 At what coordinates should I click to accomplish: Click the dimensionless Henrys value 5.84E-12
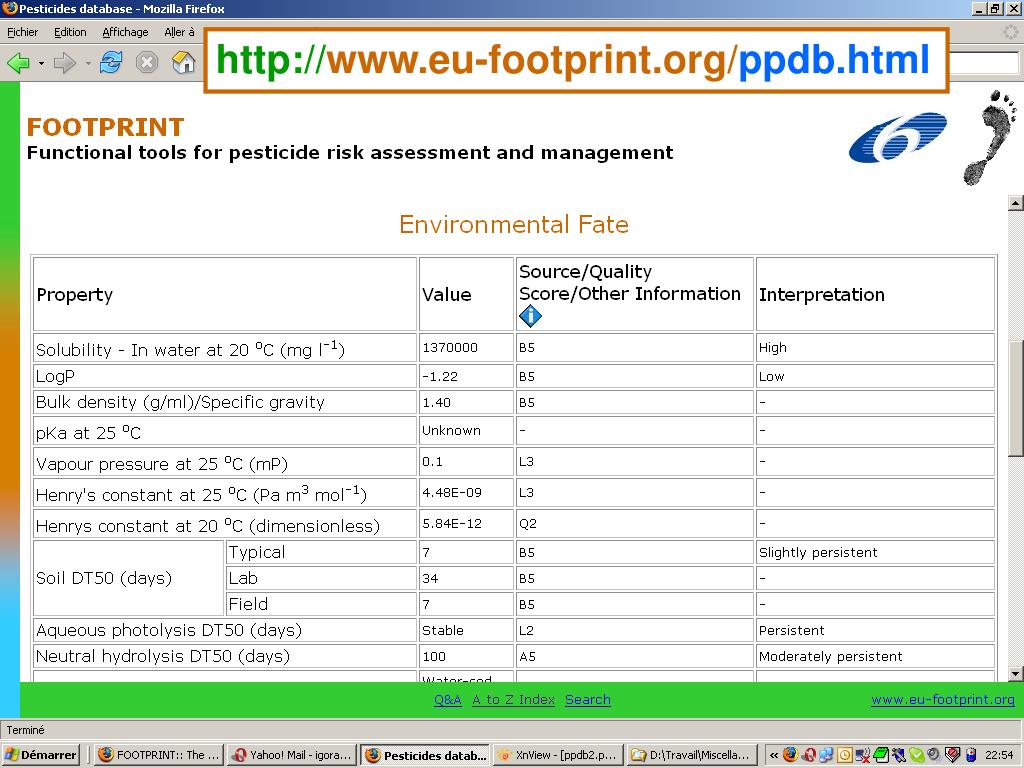451,523
